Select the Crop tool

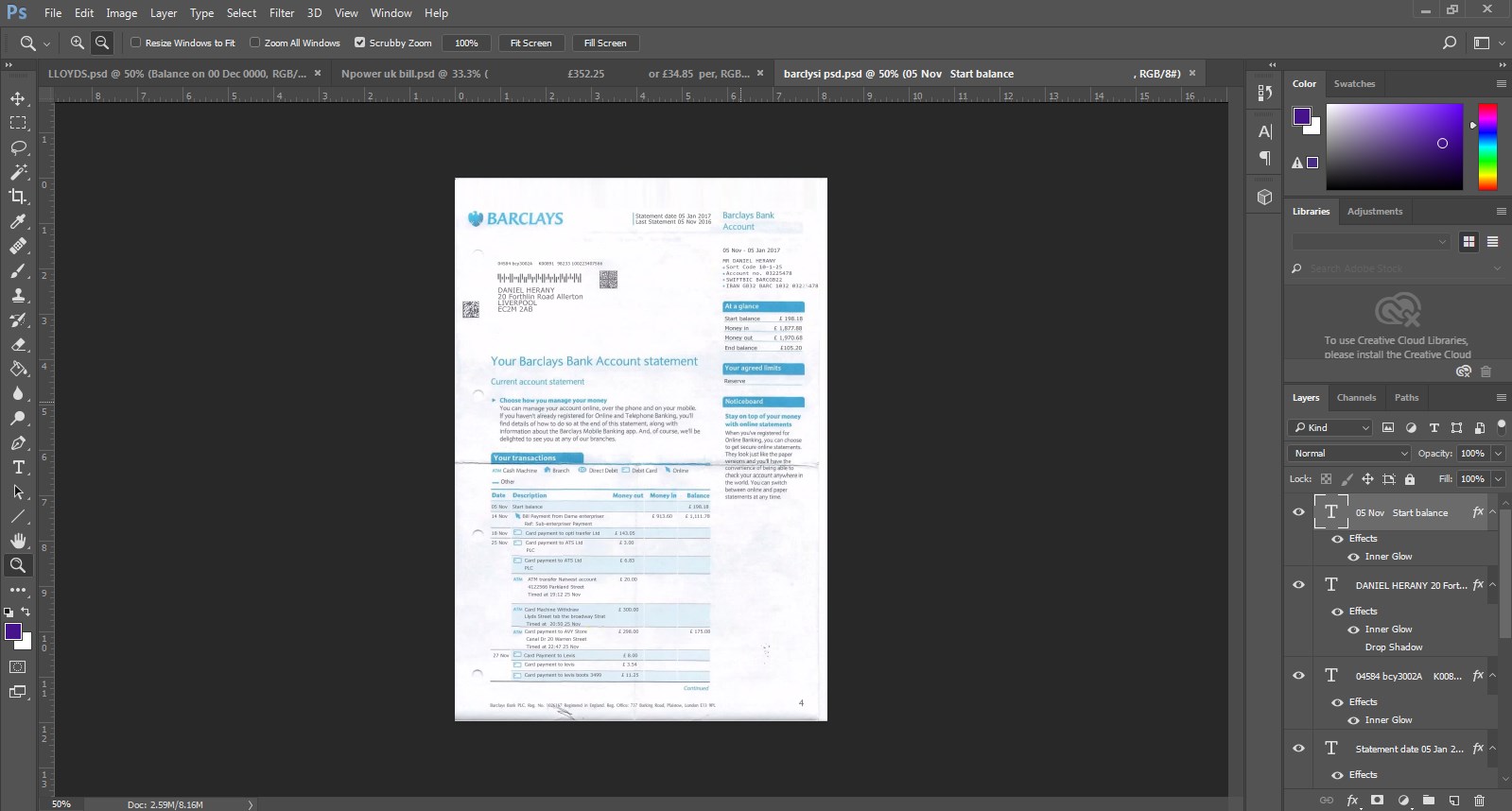click(18, 197)
